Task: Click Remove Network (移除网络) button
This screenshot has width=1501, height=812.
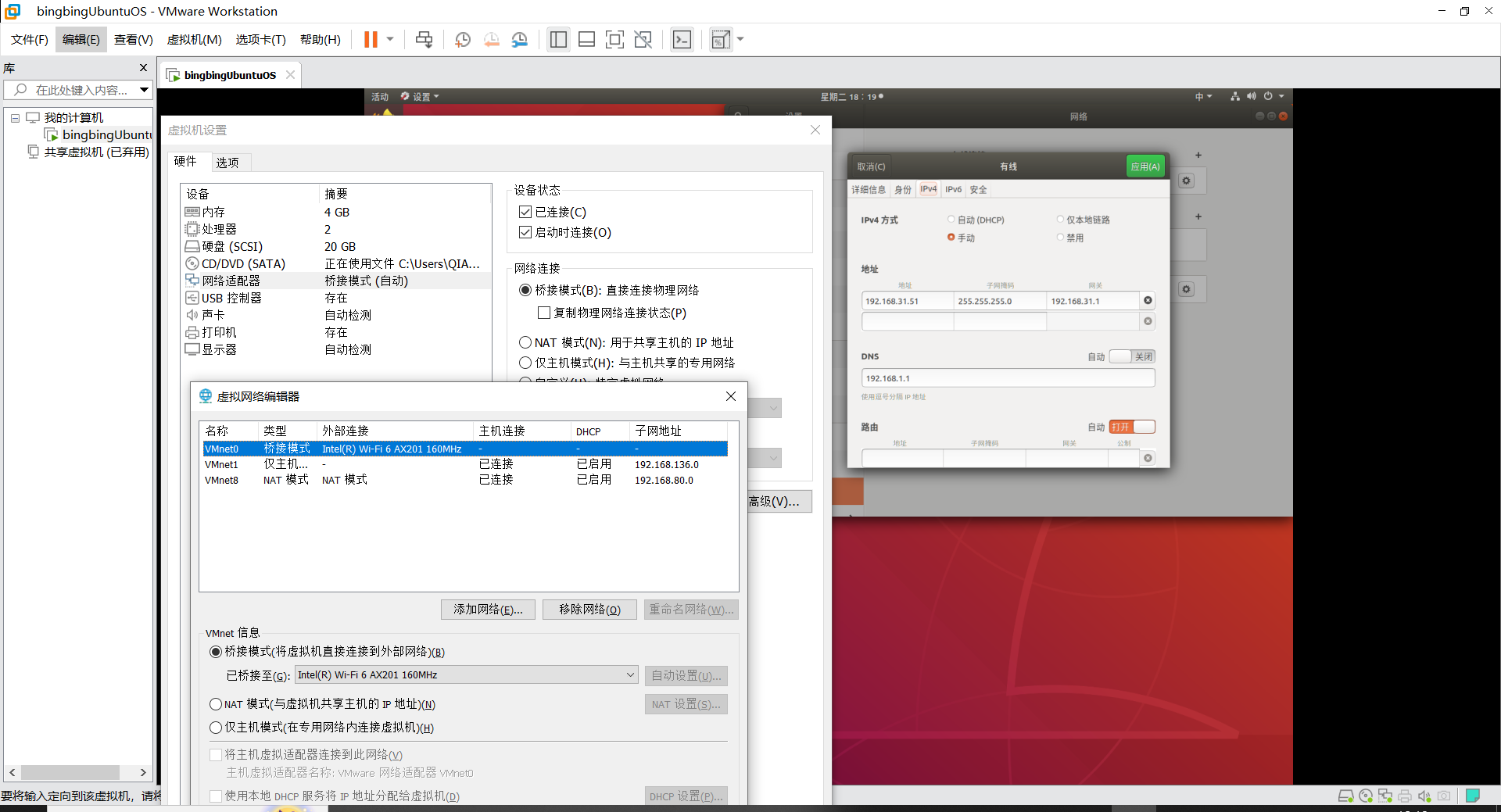Action: pos(589,610)
